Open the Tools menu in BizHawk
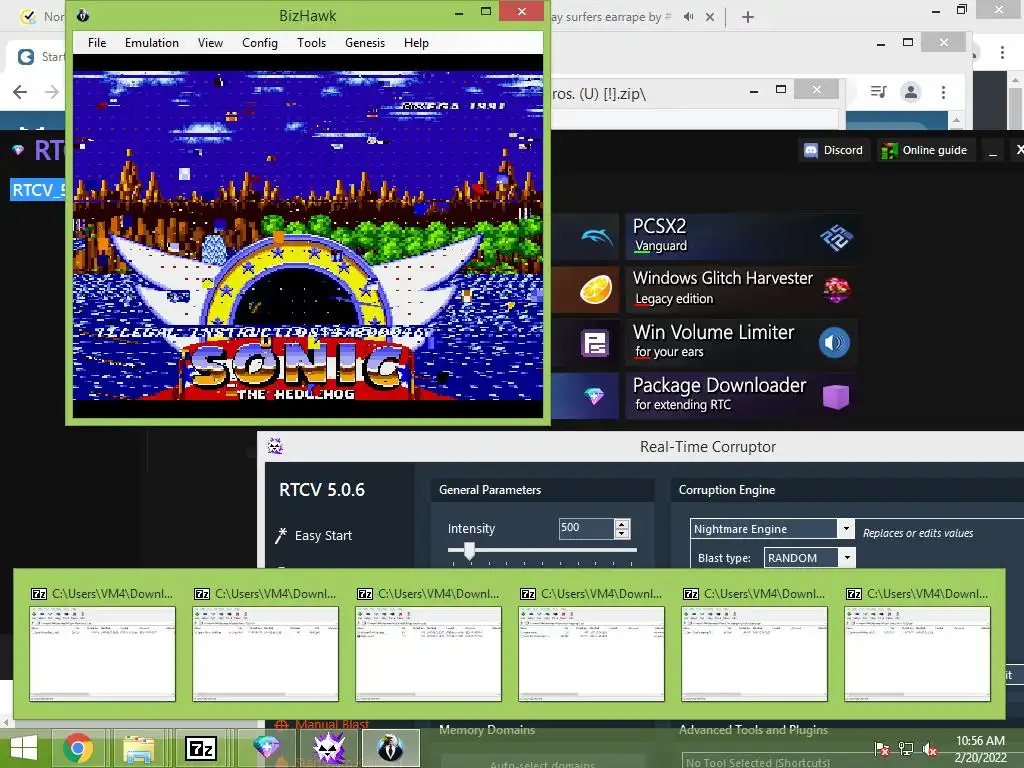Screen dimensions: 1024x768 click(x=311, y=42)
